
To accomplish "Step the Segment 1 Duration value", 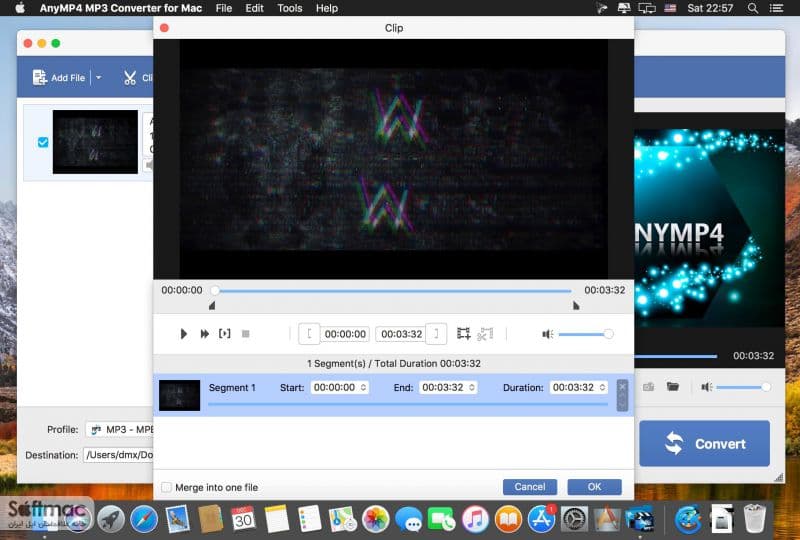I will point(603,388).
